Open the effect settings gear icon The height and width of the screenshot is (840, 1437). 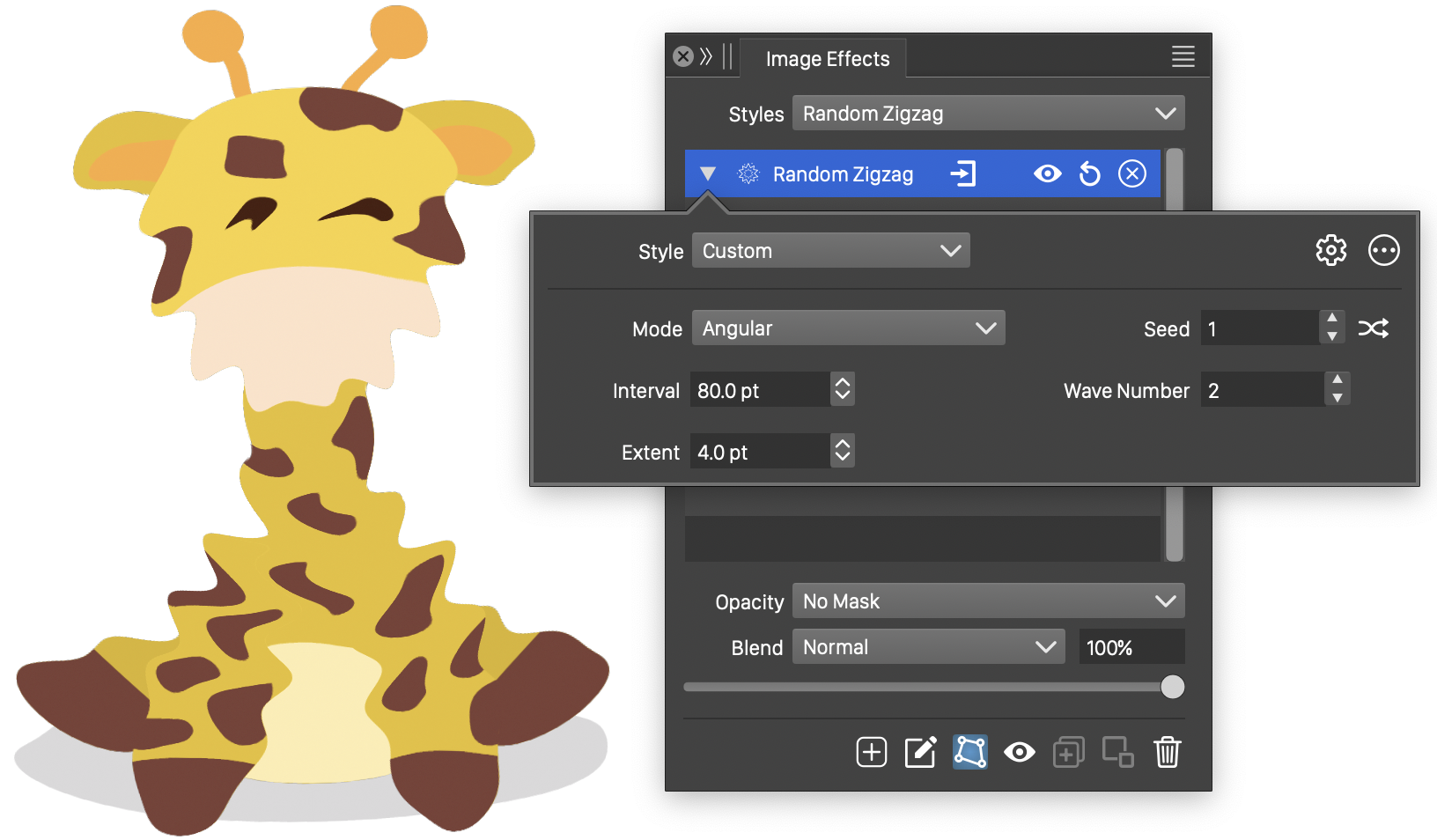[1330, 251]
